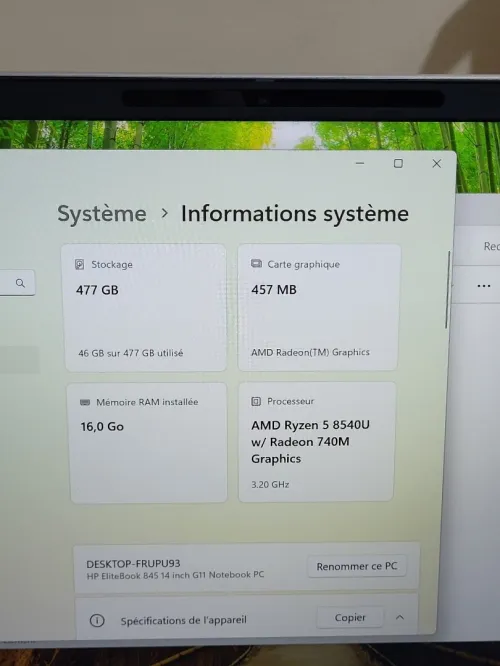The width and height of the screenshot is (500, 666).
Task: Go back to Système breadcrumb
Action: 102,213
